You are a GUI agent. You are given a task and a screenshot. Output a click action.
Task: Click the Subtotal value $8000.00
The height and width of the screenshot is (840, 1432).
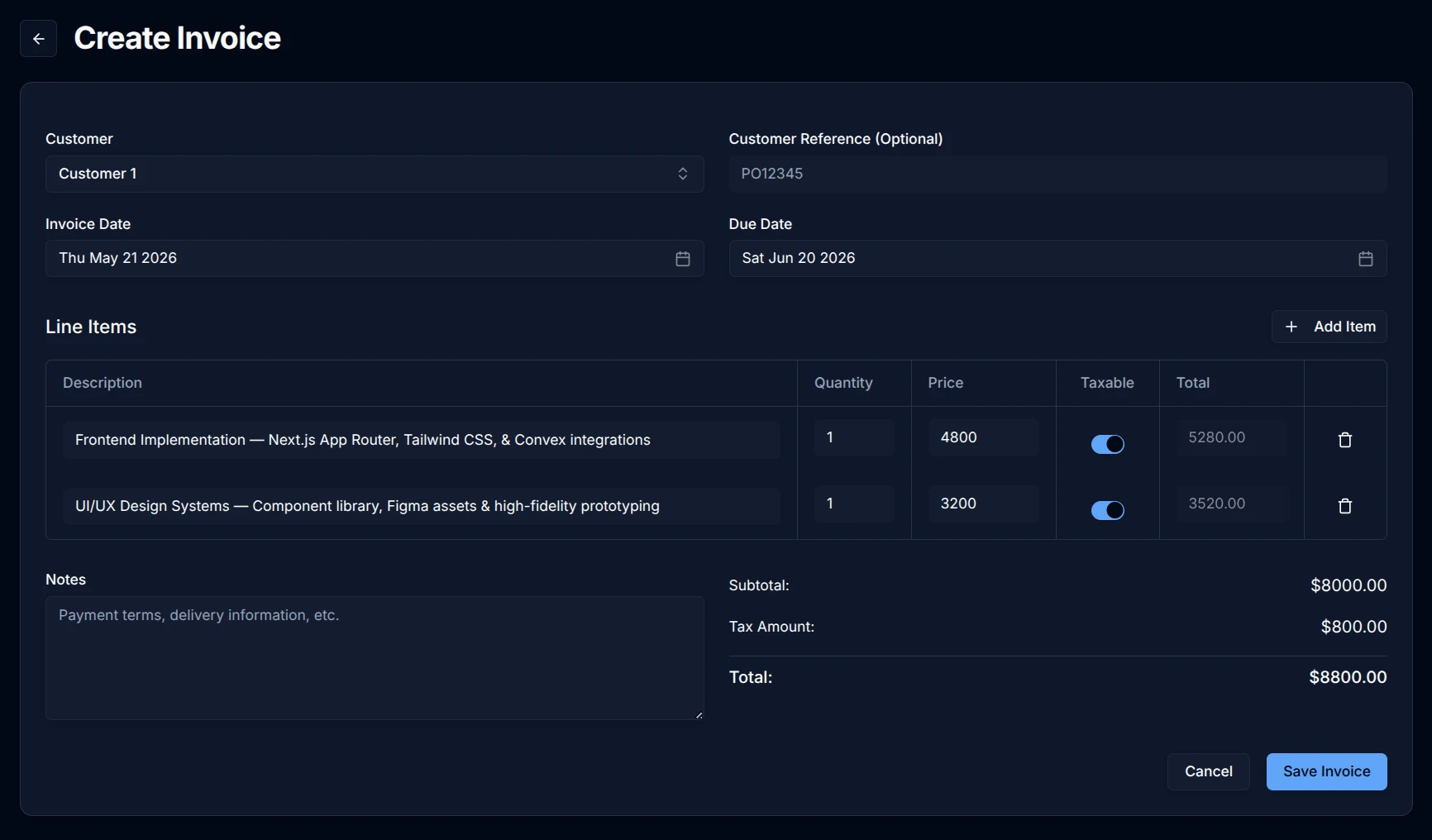(x=1348, y=585)
